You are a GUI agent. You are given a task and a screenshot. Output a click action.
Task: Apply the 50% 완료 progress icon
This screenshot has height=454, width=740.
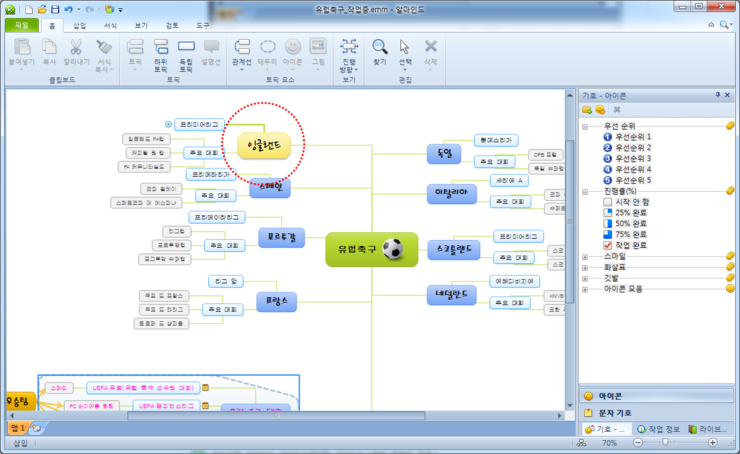tap(608, 223)
